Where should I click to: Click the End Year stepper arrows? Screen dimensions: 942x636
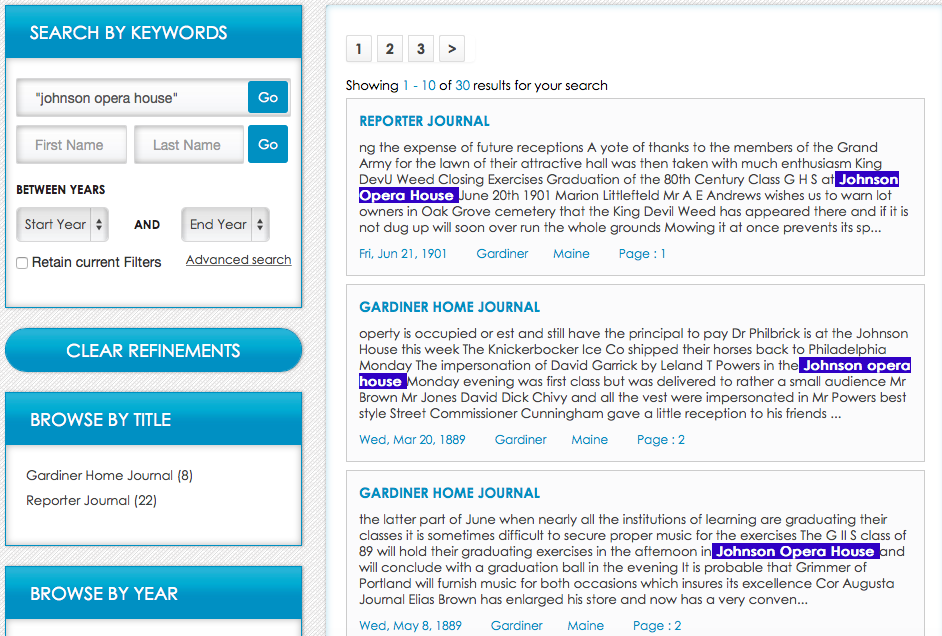(x=260, y=224)
